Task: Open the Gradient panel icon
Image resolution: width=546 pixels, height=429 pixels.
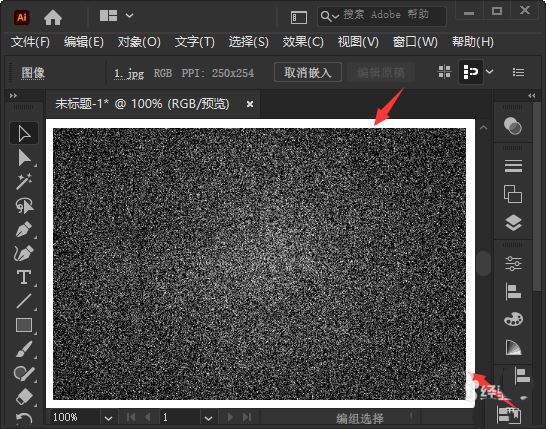Action: coord(513,348)
